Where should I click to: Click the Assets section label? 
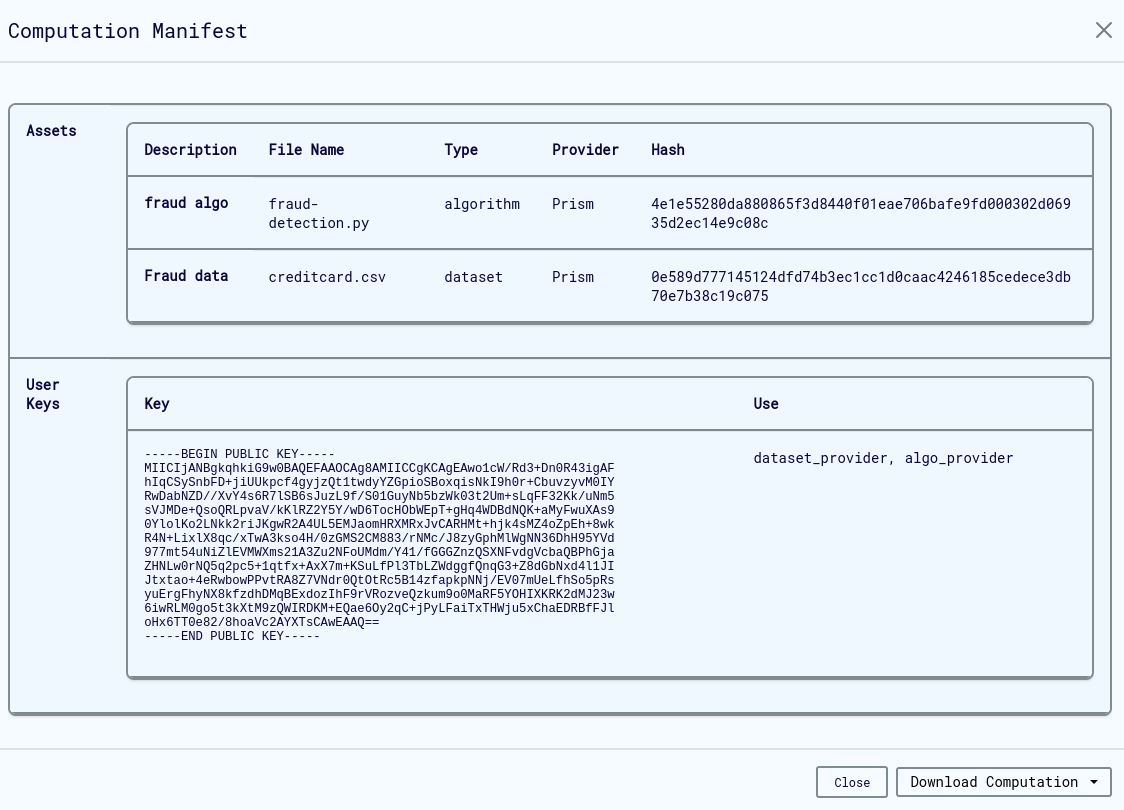point(51,130)
